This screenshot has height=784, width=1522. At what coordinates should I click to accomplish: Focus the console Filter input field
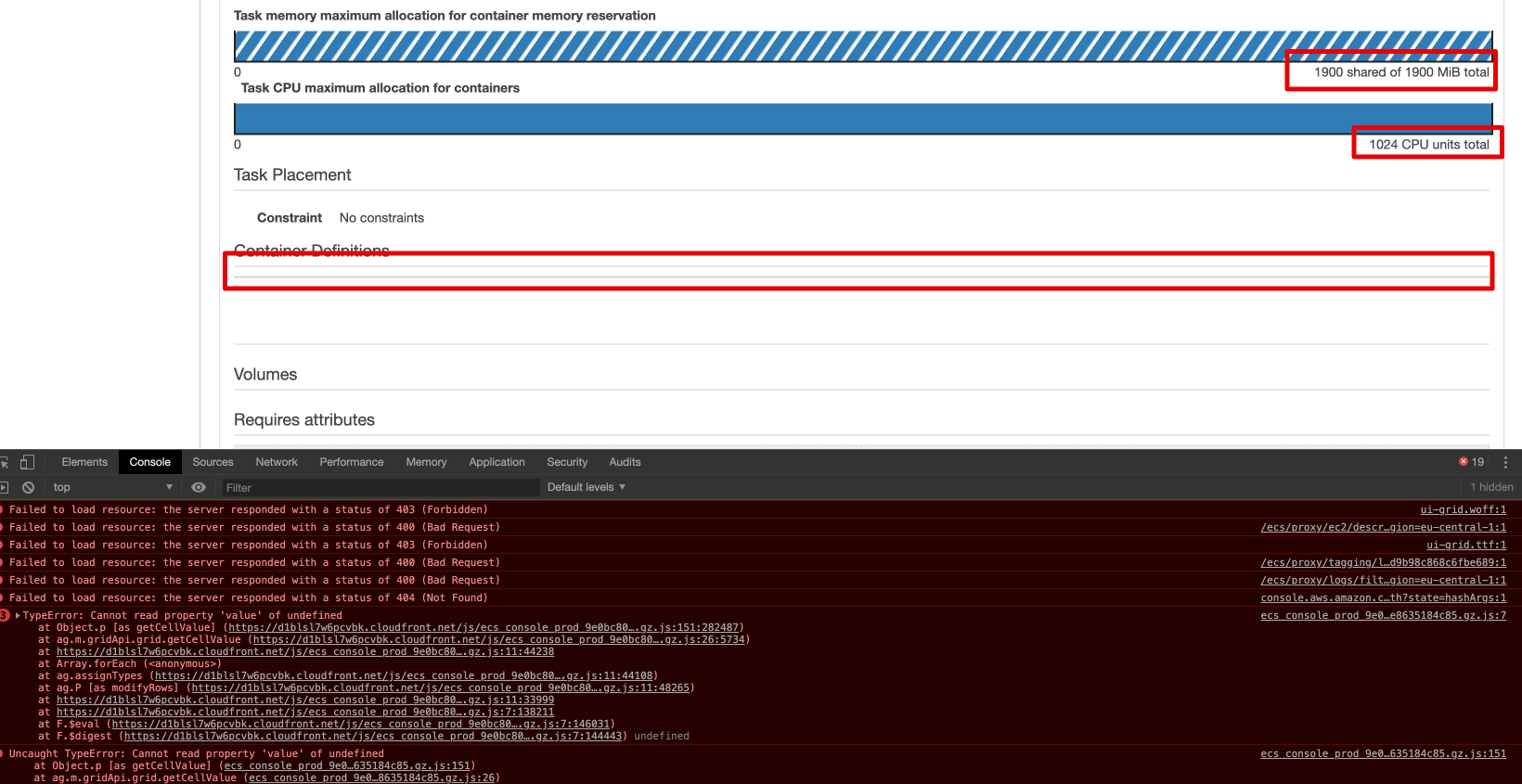click(x=380, y=487)
